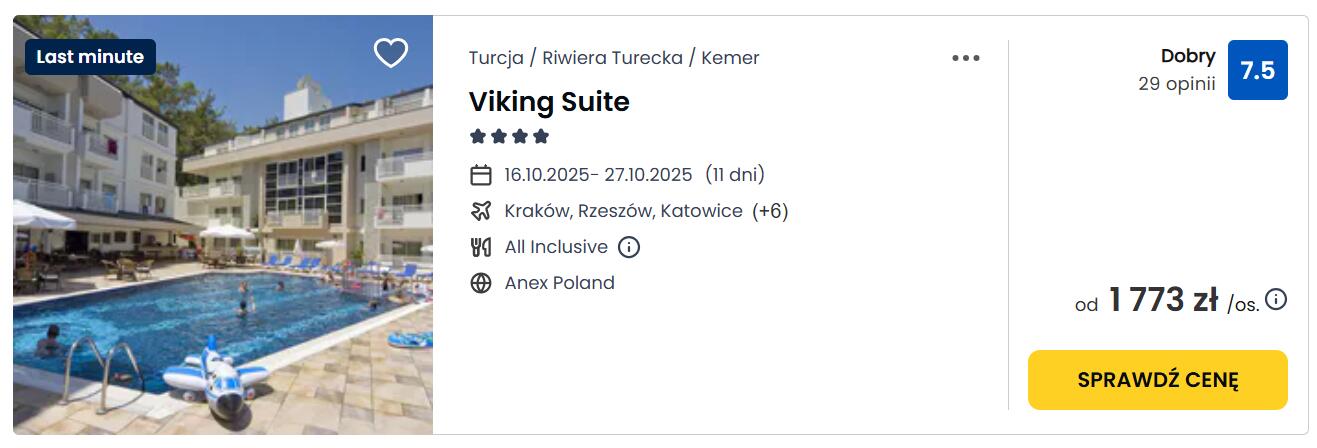Image resolution: width=1317 pixels, height=448 pixels.
Task: Click the four-star hotel rating
Action: (x=510, y=137)
